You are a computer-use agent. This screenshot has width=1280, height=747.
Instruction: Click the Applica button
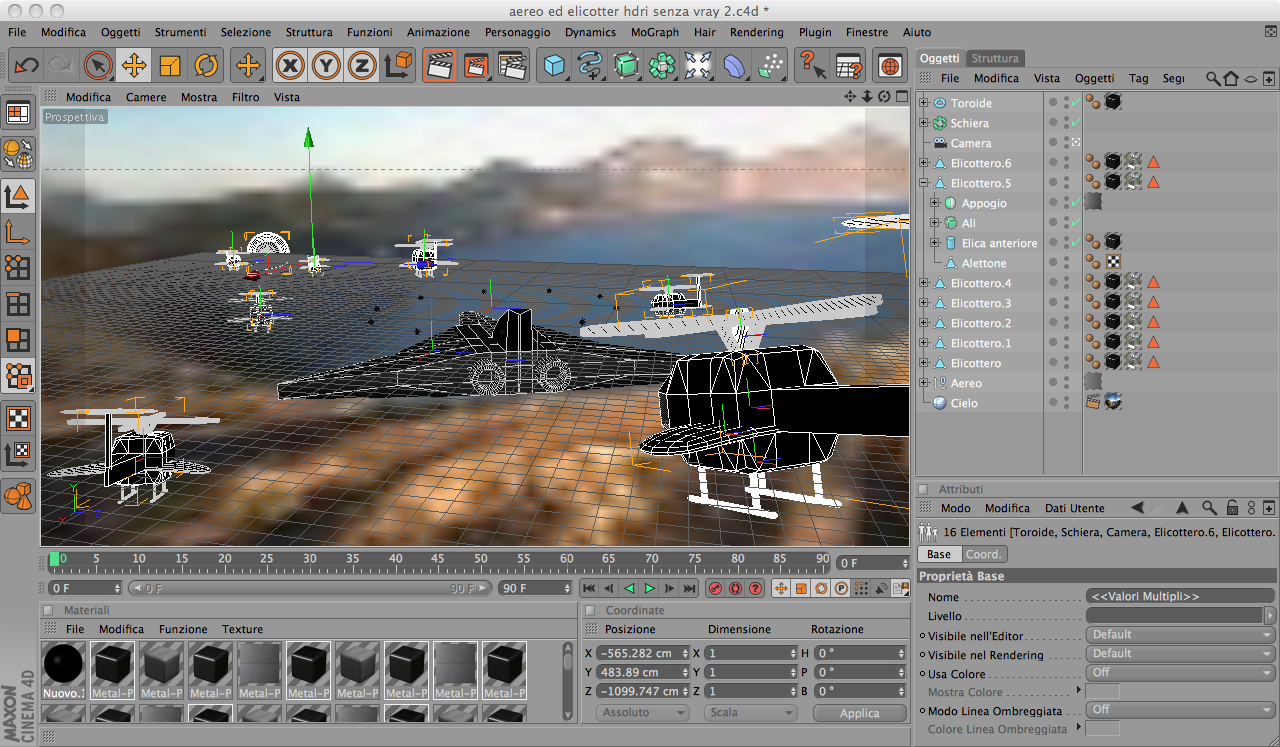click(x=859, y=713)
